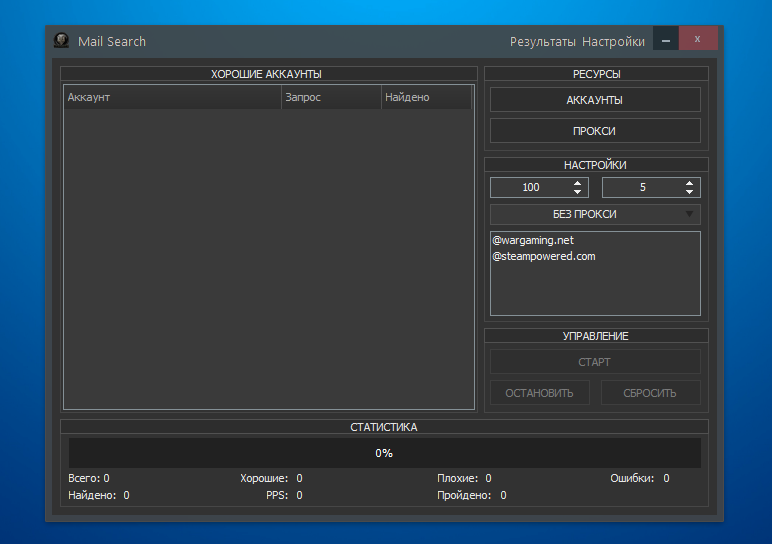Click the АККАУНТЫ button
Viewport: 772px width, 544px height.
595,100
